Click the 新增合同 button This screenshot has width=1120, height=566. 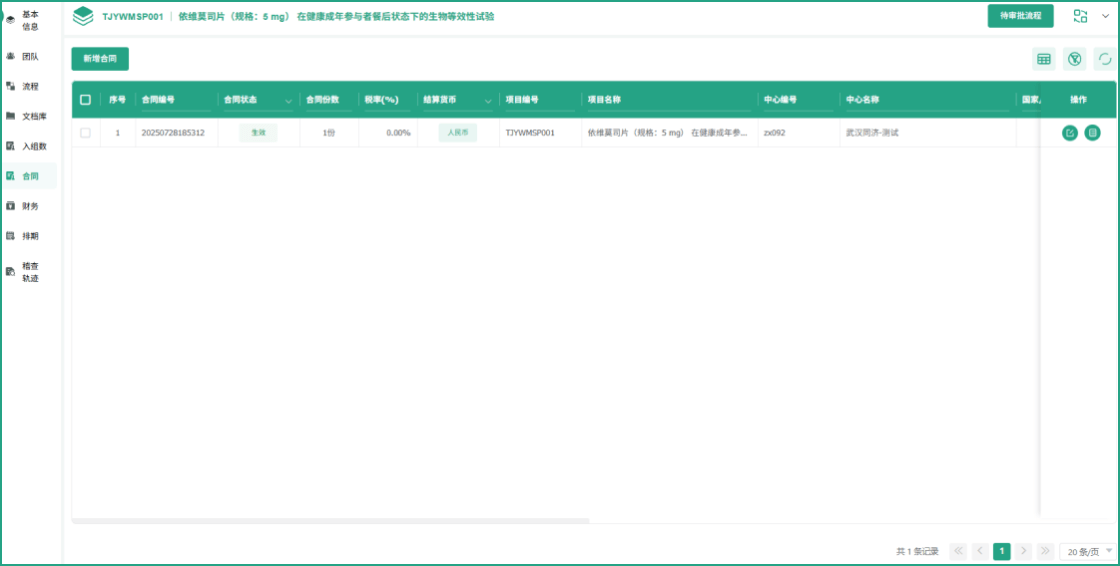[100, 59]
